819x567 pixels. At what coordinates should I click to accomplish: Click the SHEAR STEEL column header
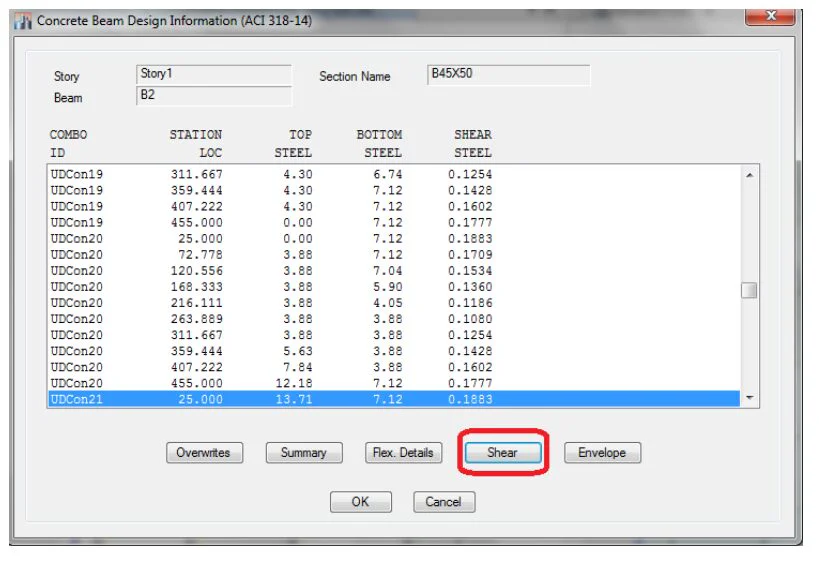point(473,144)
